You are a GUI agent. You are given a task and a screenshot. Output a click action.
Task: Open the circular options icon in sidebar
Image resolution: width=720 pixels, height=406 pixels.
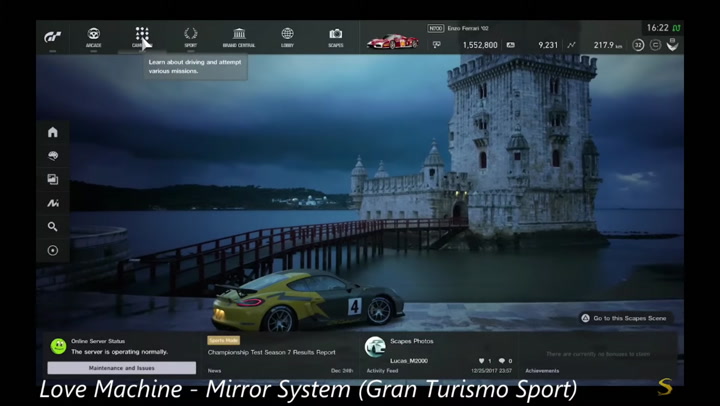(x=53, y=250)
